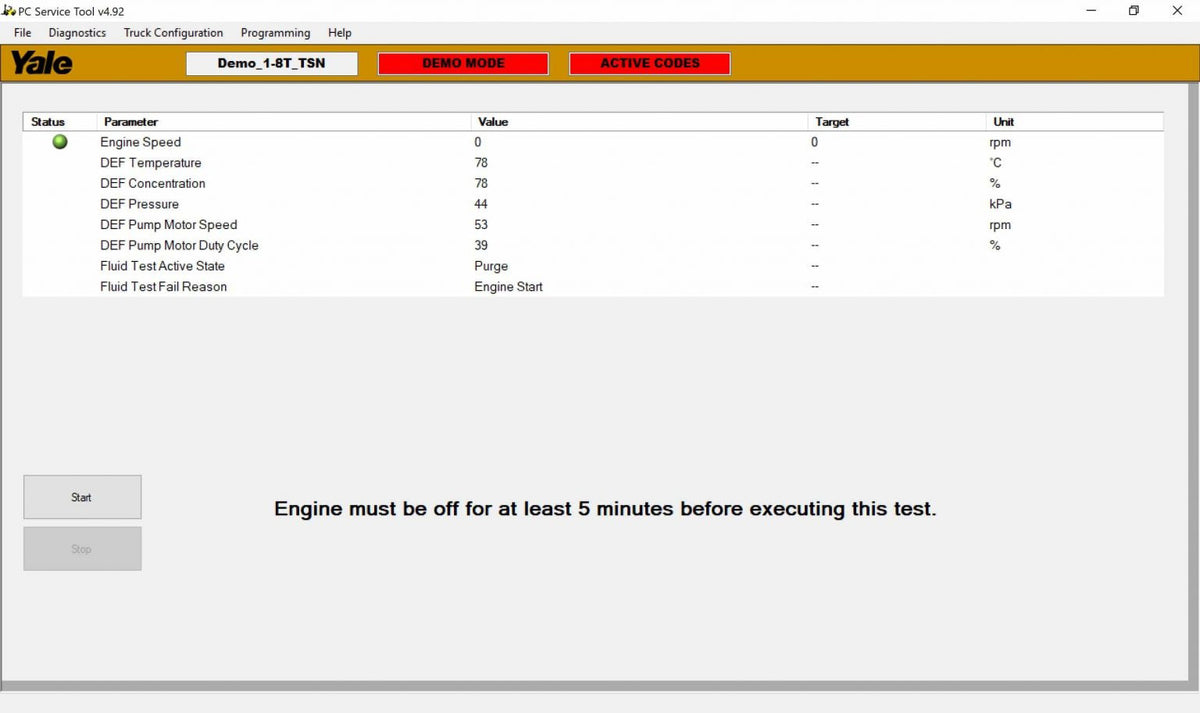Image resolution: width=1200 pixels, height=713 pixels.
Task: Click the red ACTIVE CODES indicator
Action: [649, 63]
